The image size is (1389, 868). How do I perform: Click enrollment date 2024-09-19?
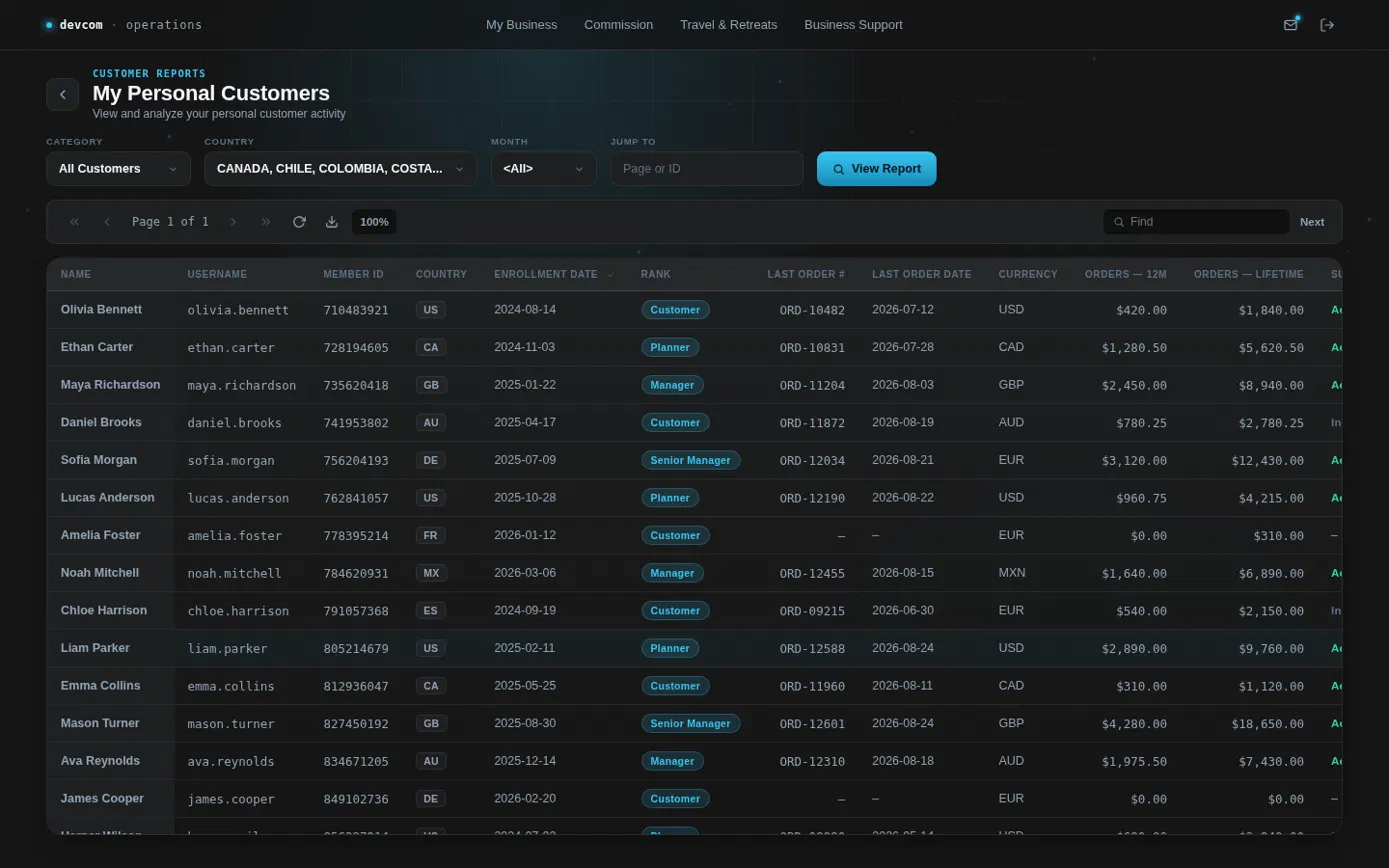pyautogui.click(x=525, y=610)
